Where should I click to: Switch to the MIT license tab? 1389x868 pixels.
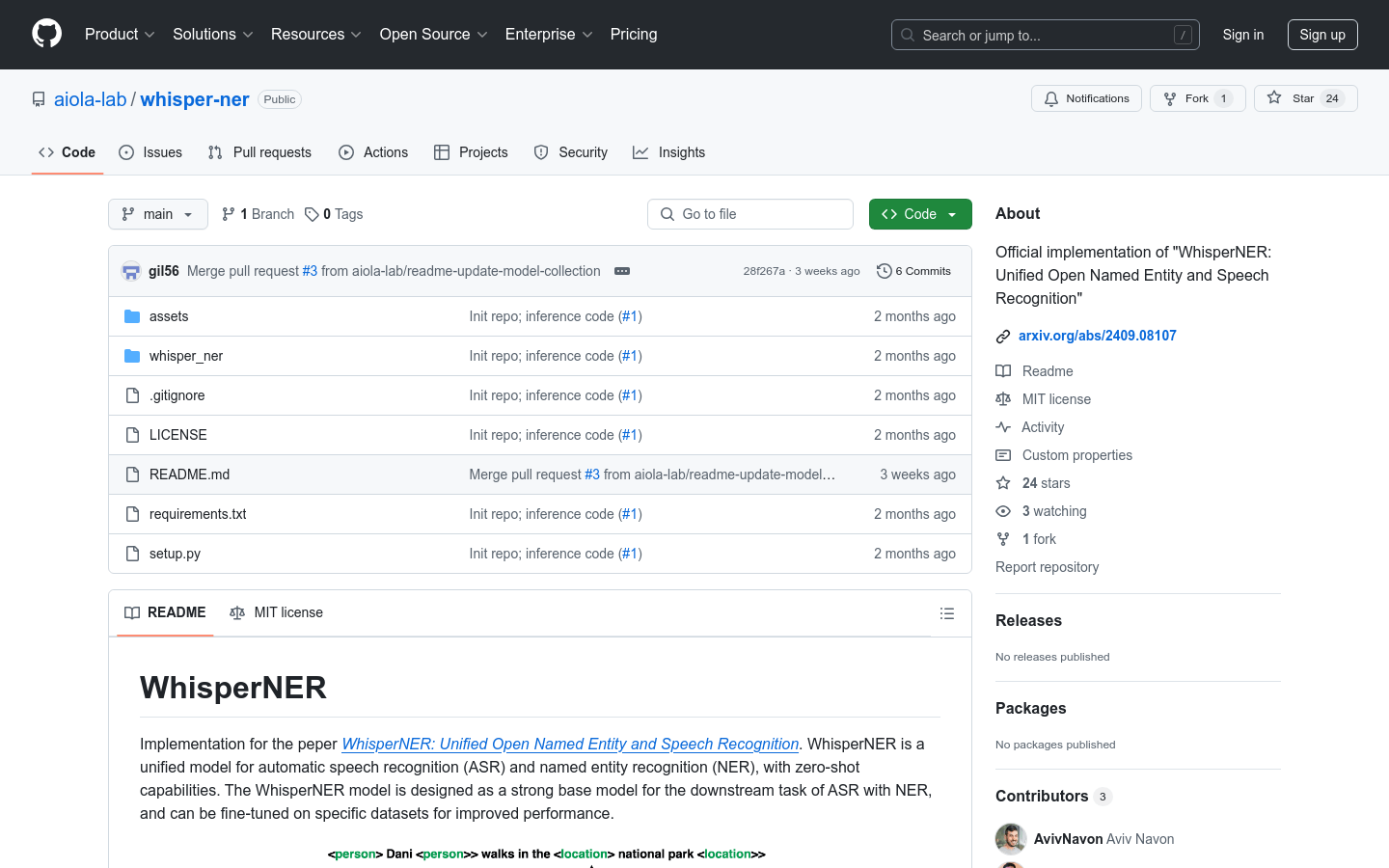click(x=276, y=613)
